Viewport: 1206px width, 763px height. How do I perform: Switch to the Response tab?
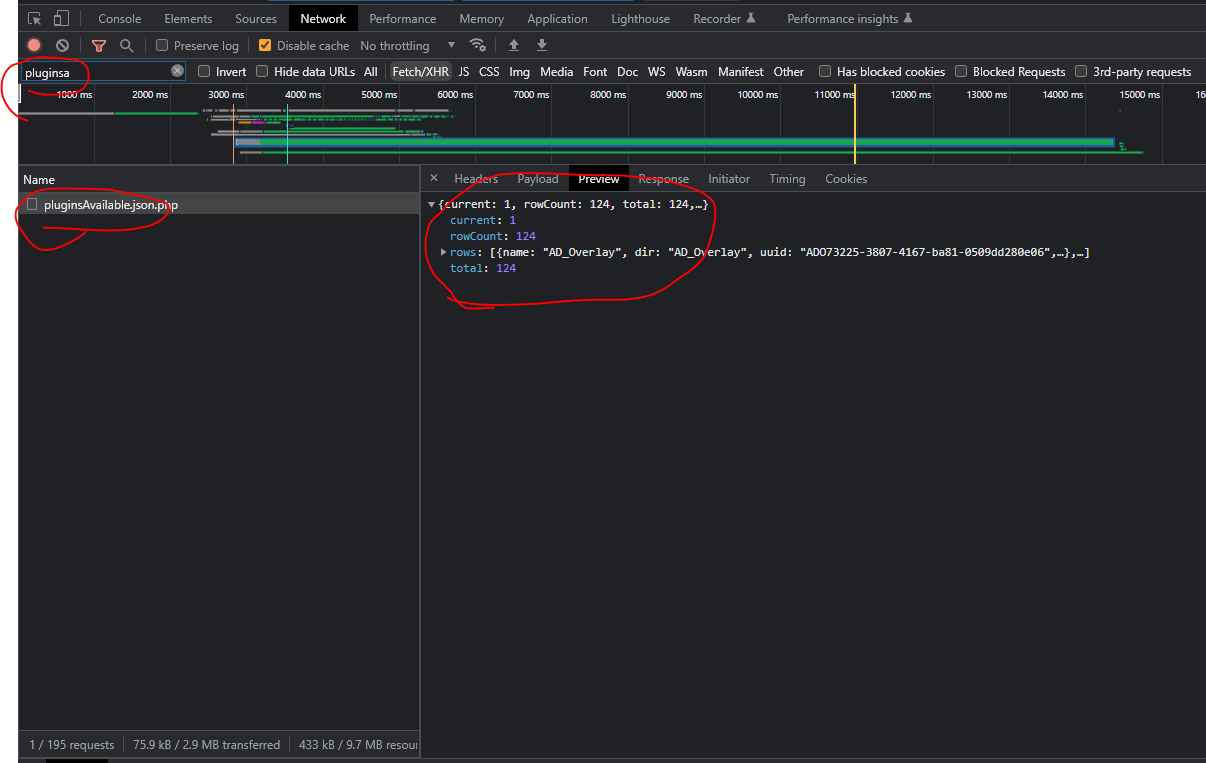[663, 178]
